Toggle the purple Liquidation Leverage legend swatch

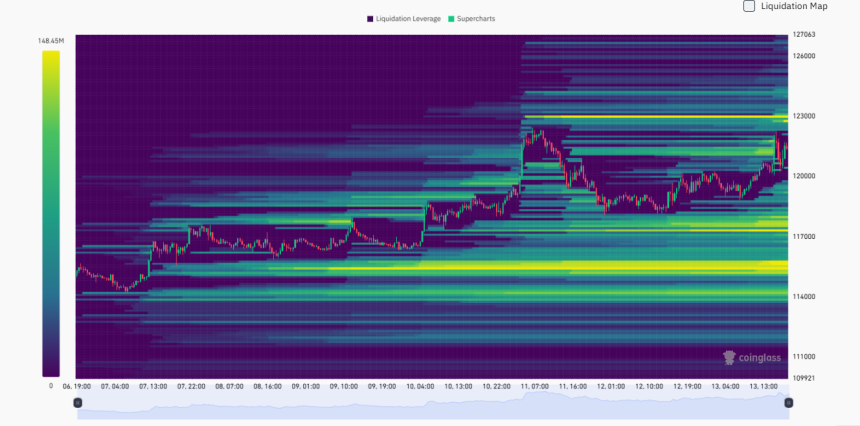(371, 19)
